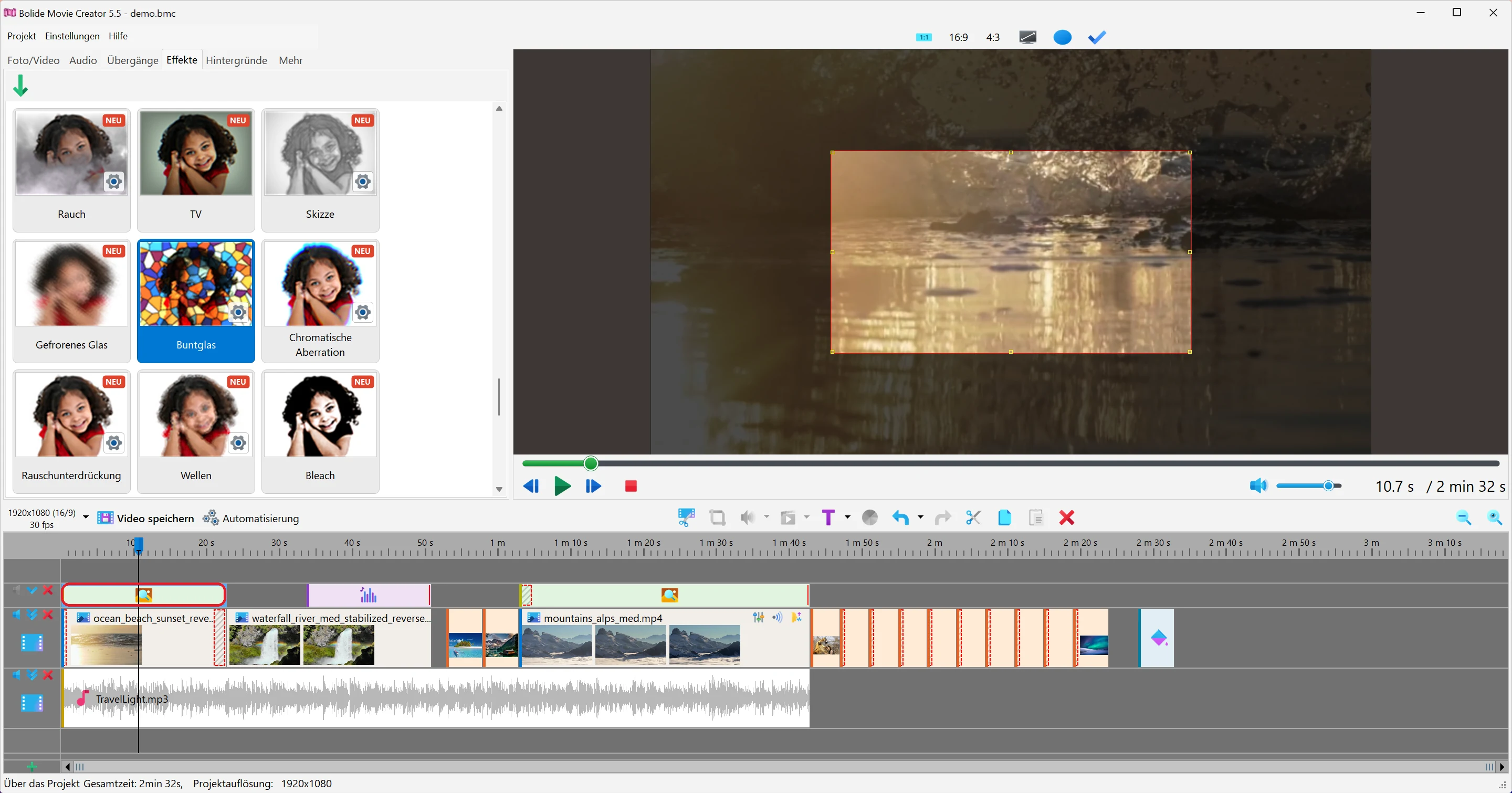This screenshot has height=793, width=1512.
Task: Open Automatisierung
Action: pyautogui.click(x=250, y=519)
